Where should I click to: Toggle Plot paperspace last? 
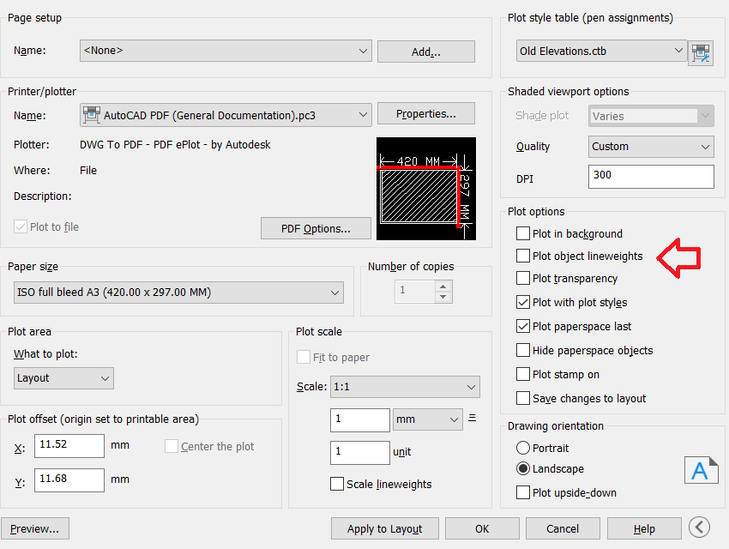[x=523, y=326]
